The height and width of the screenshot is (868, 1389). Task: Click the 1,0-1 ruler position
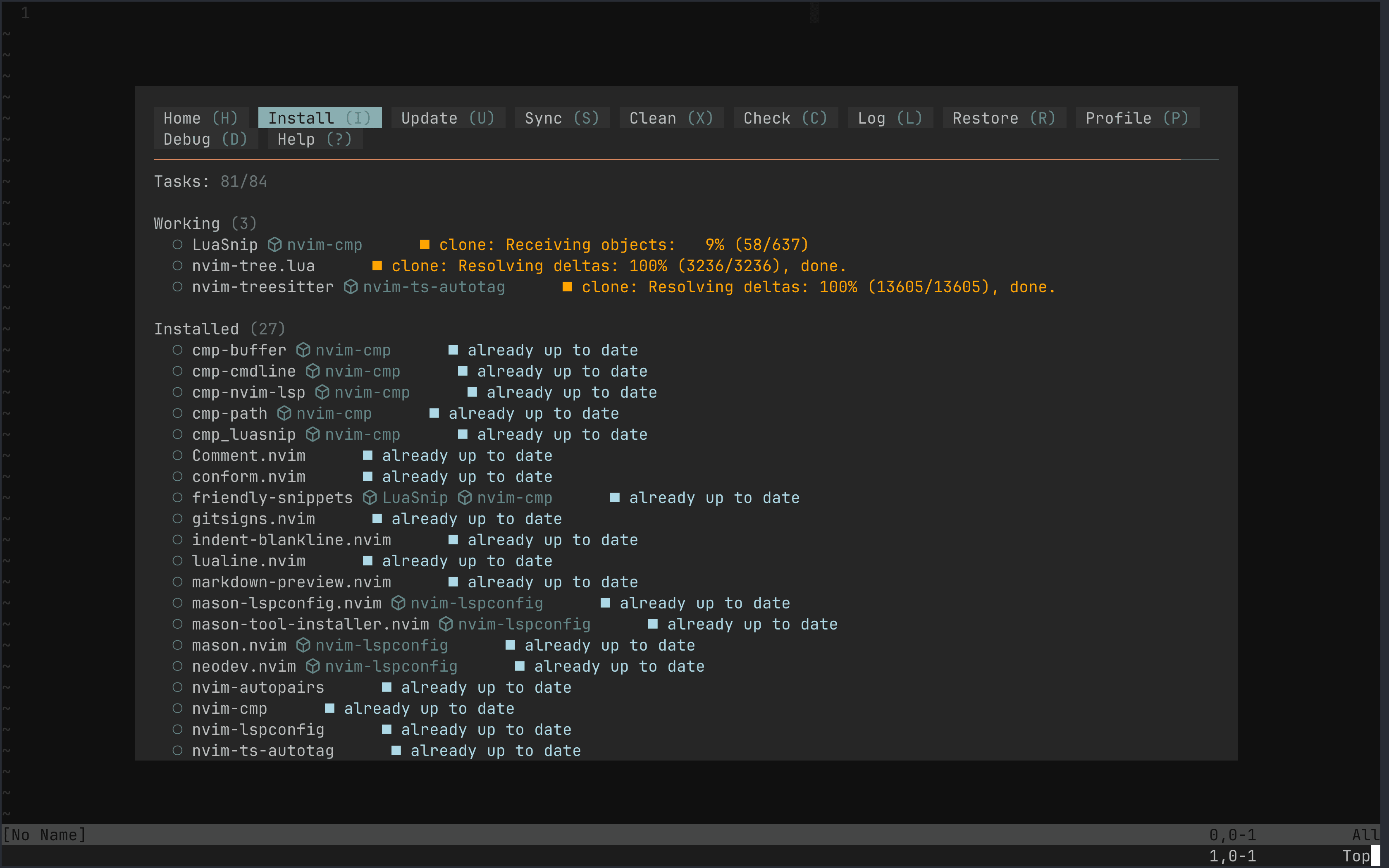(x=1232, y=856)
